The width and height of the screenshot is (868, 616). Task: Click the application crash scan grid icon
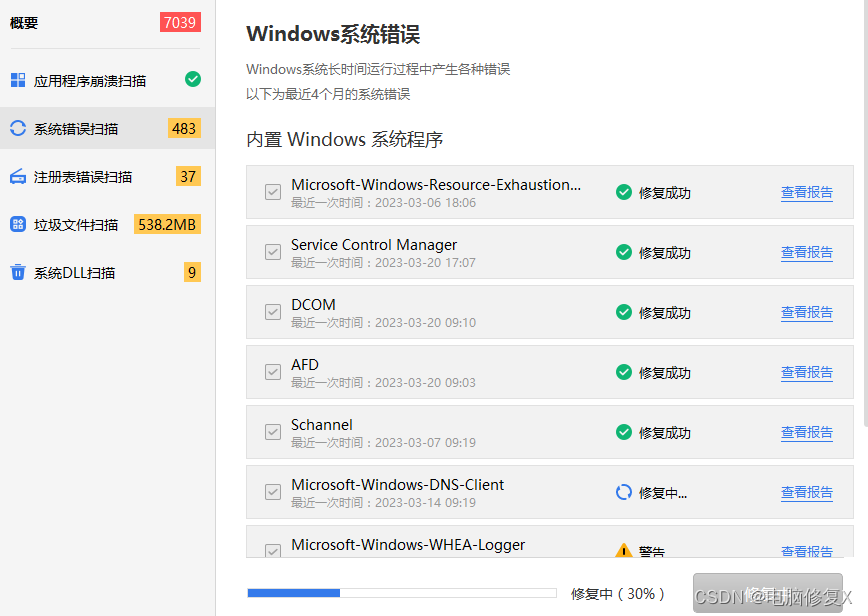pos(18,80)
